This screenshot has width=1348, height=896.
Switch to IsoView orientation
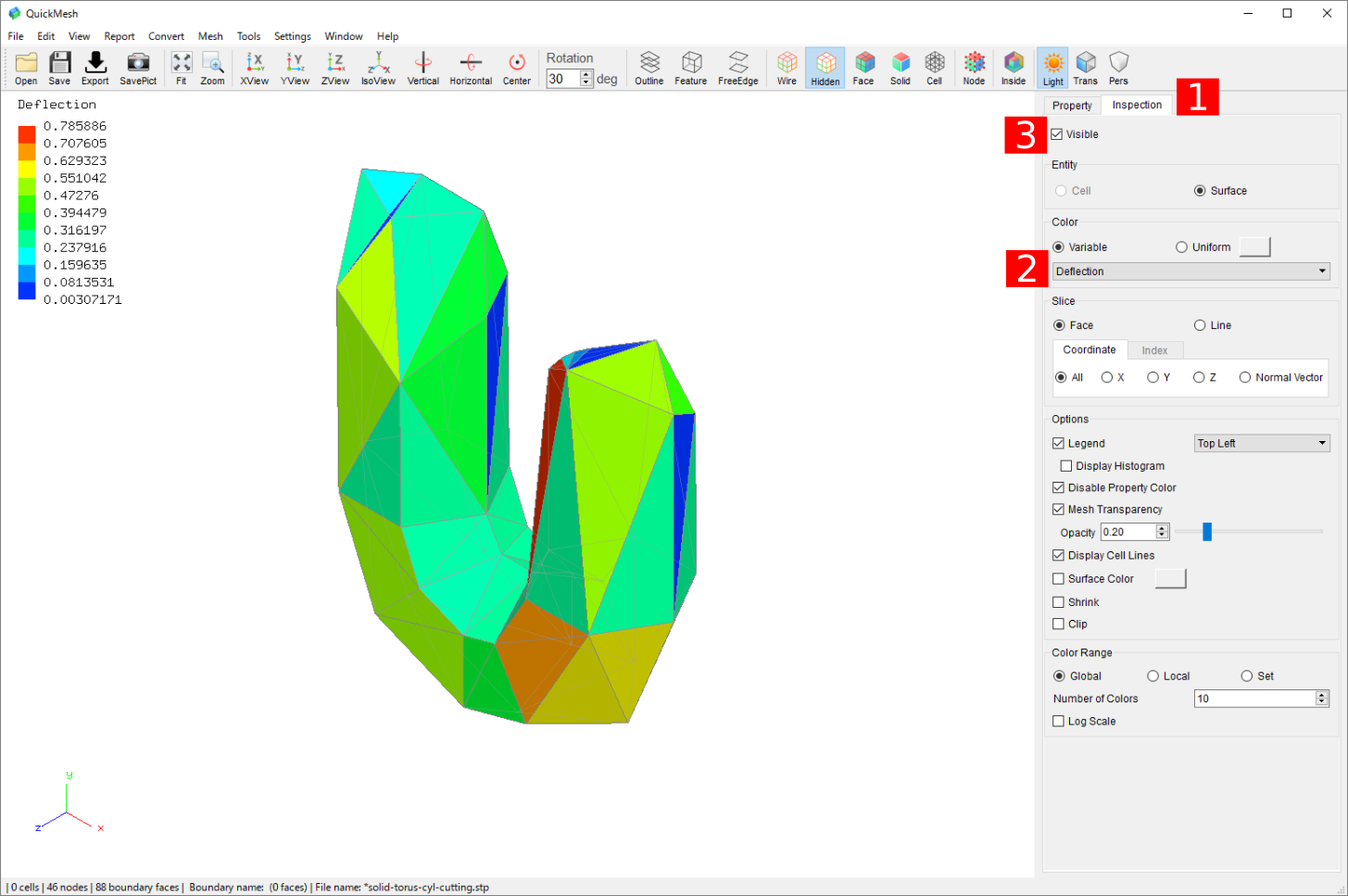[x=378, y=69]
